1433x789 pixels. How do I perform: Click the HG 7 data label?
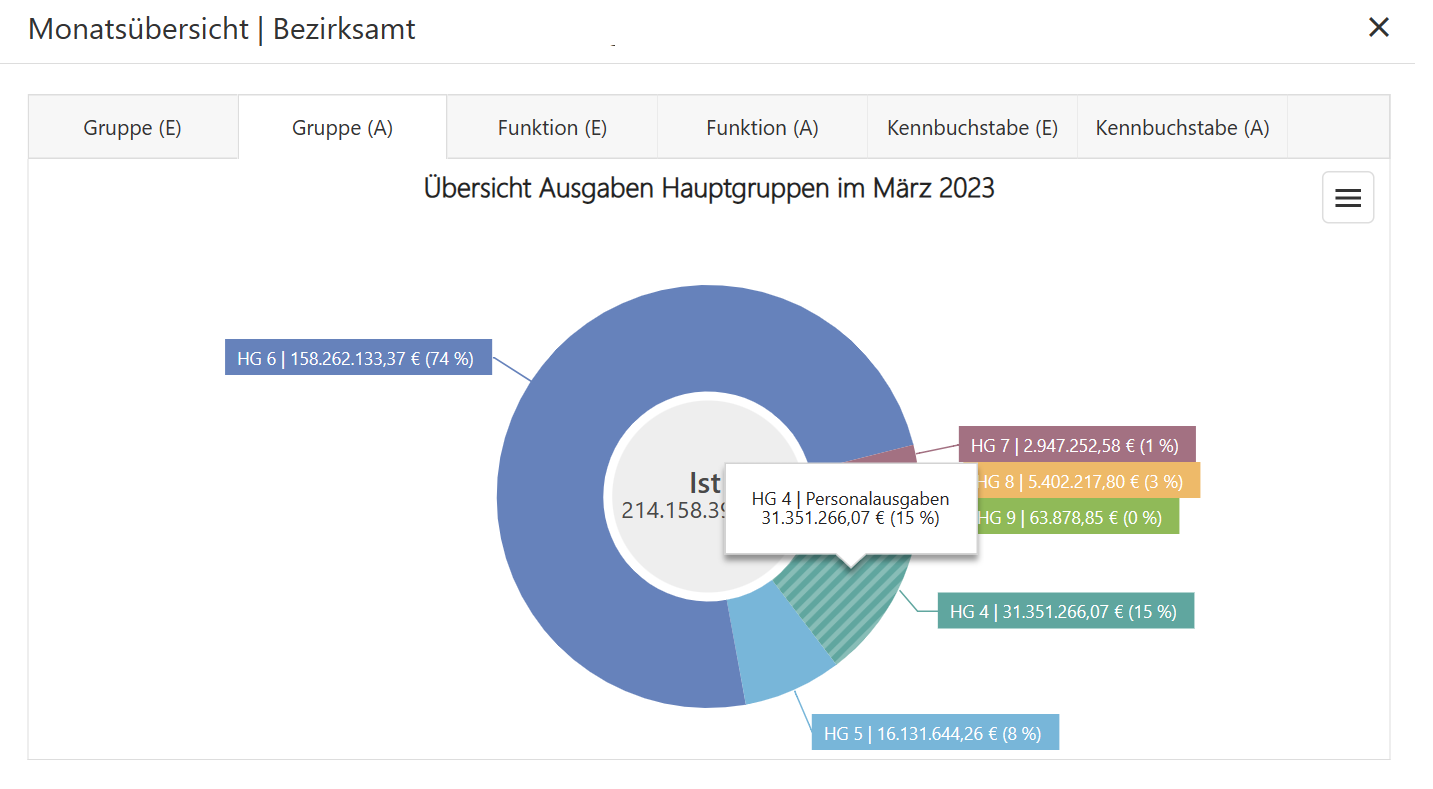click(x=1077, y=445)
